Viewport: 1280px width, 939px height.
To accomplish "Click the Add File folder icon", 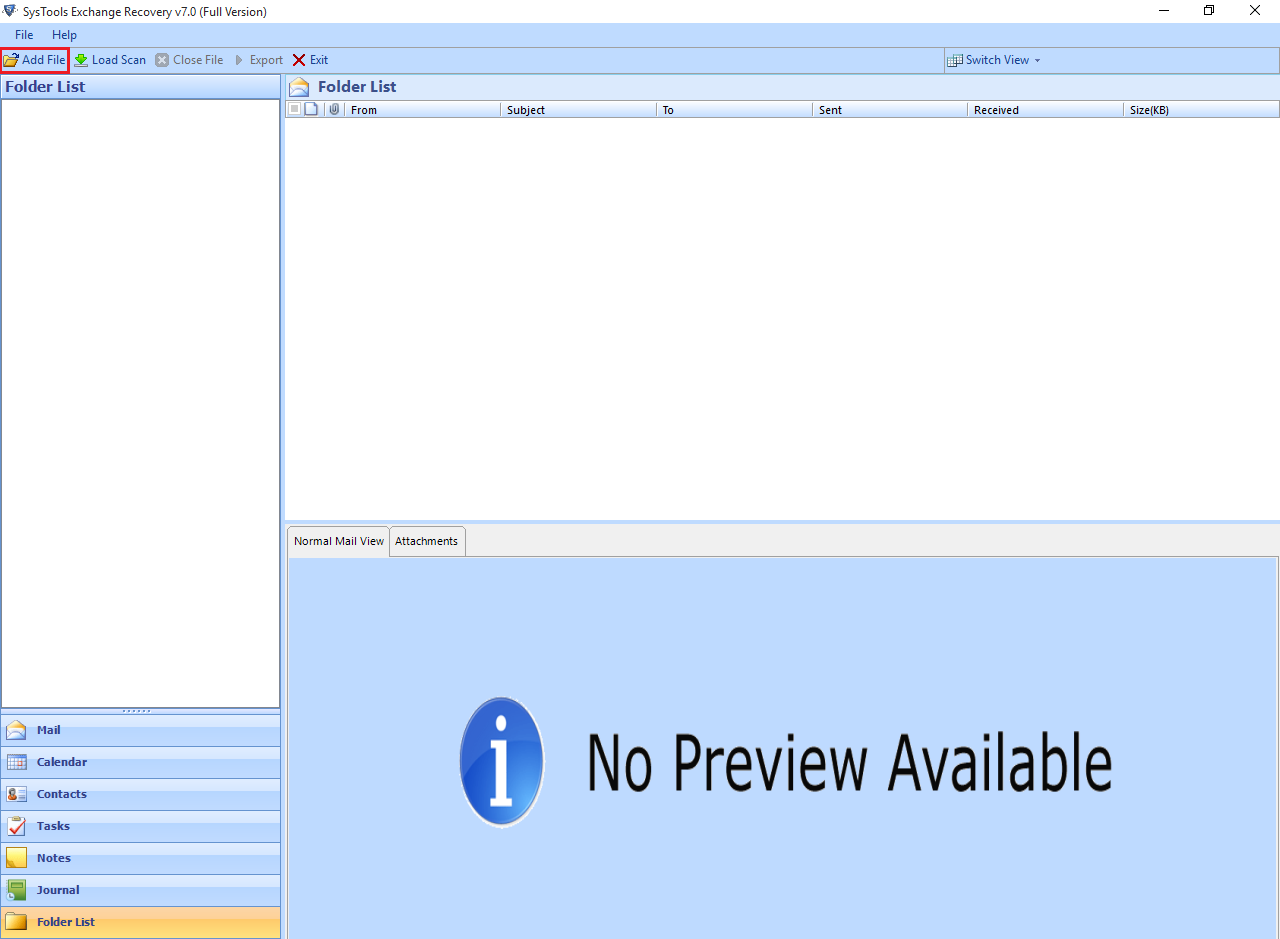I will coord(11,60).
